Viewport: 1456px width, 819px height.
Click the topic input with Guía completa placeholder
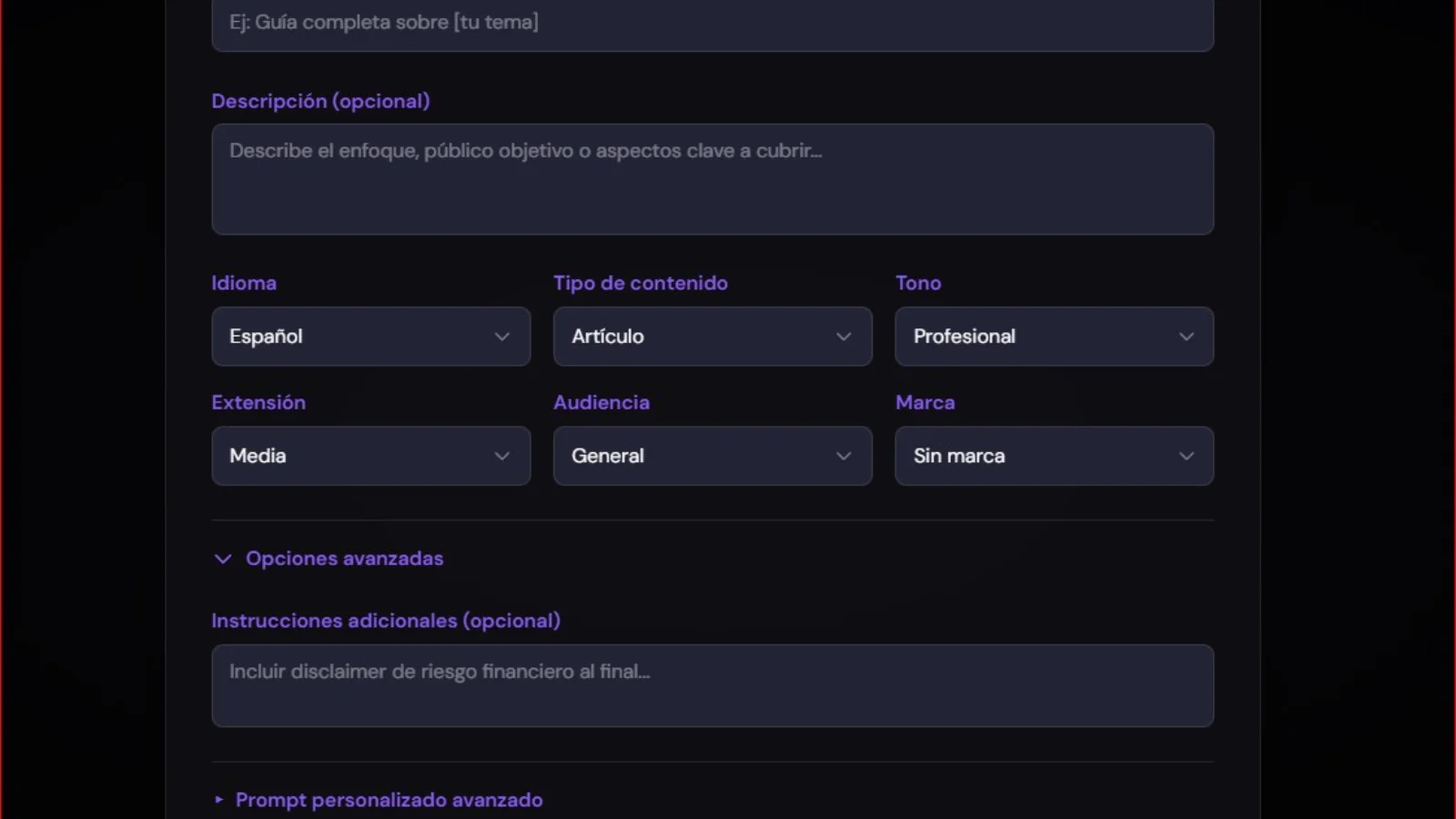pyautogui.click(x=713, y=23)
